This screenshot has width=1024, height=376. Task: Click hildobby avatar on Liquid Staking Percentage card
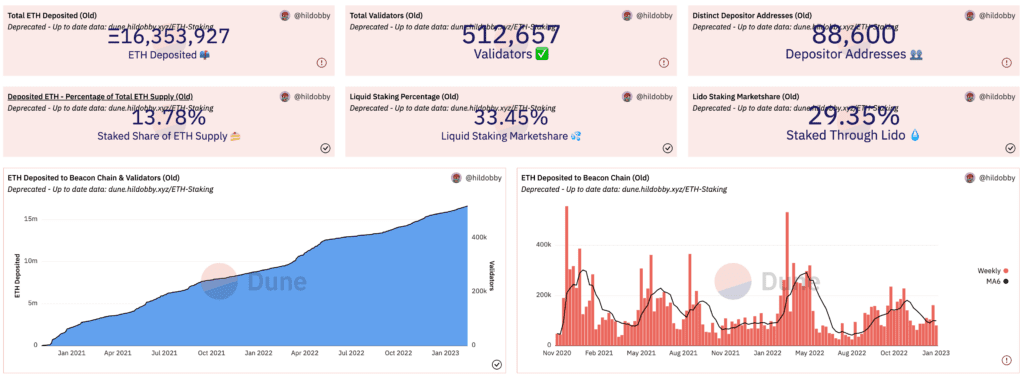tap(627, 97)
